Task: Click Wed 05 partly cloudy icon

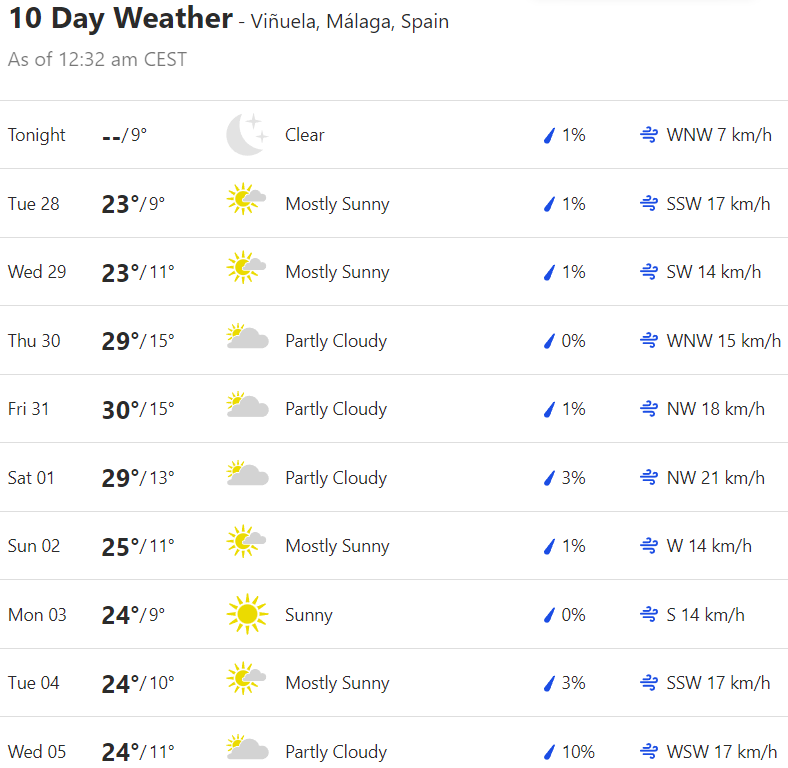Action: point(247,751)
